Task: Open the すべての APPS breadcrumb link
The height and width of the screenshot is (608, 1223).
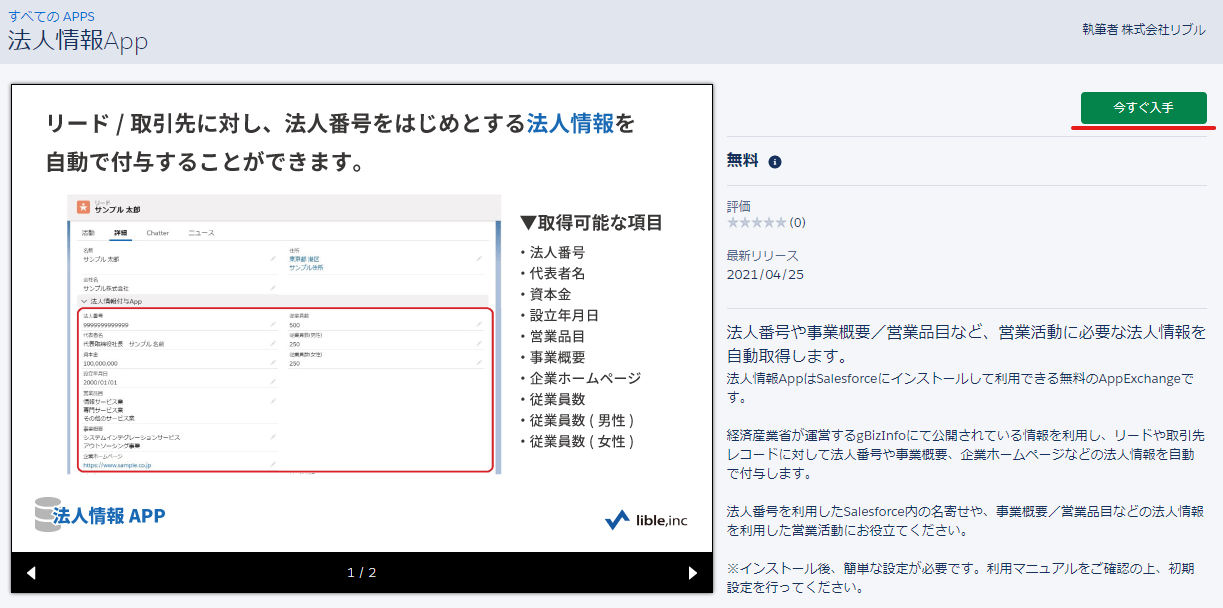Action: pos(51,17)
